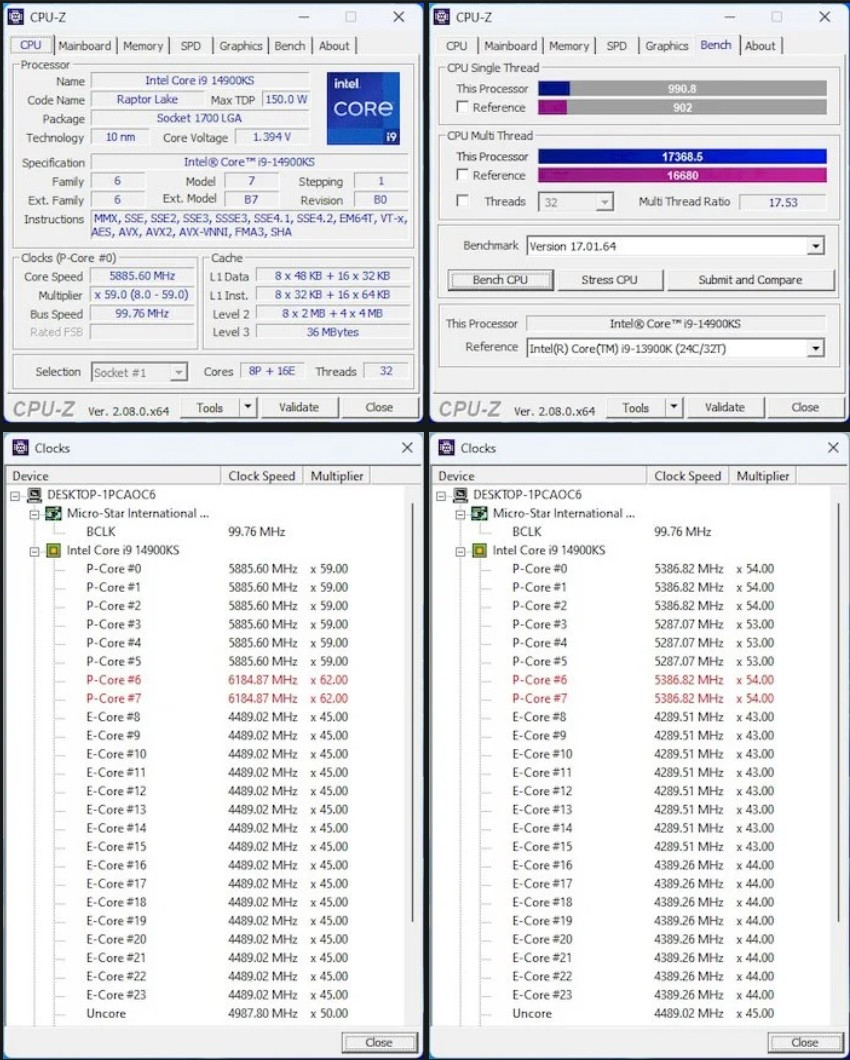The image size is (850, 1060).
Task: Click Reference single thread bar 902
Action: [682, 107]
